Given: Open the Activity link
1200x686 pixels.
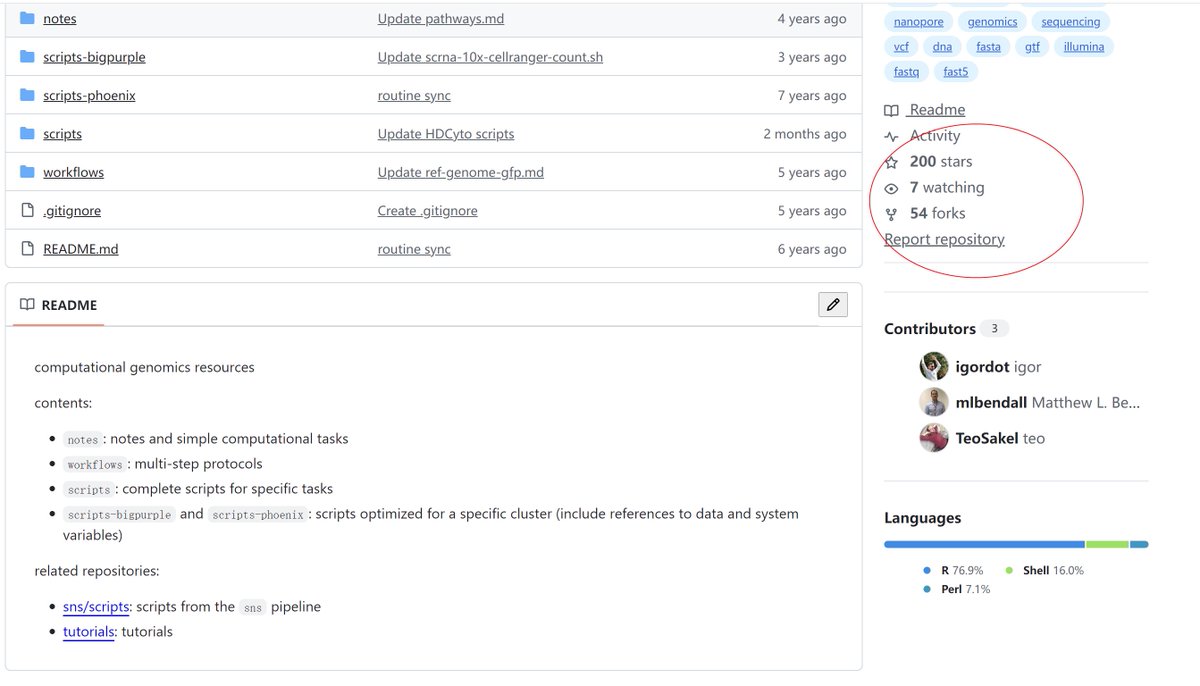Looking at the screenshot, I should click(x=935, y=136).
